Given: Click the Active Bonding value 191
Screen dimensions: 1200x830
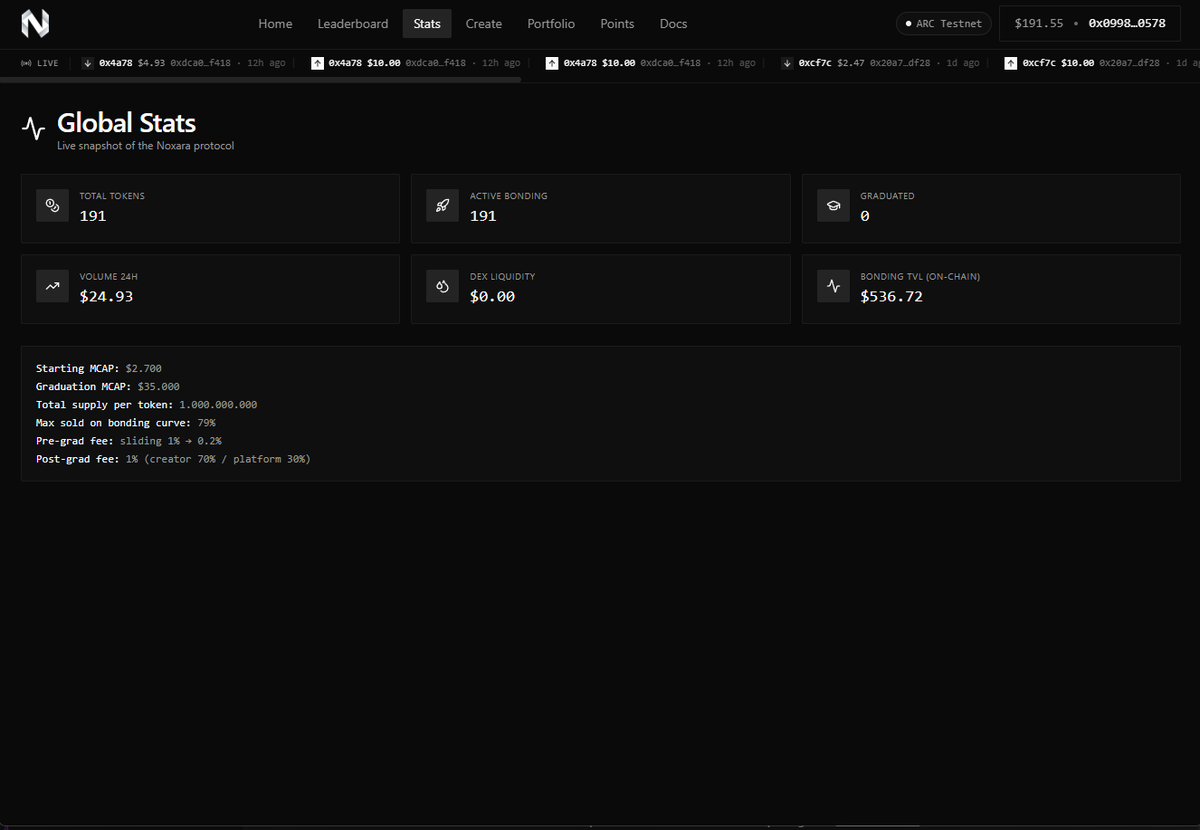Looking at the screenshot, I should 483,216.
